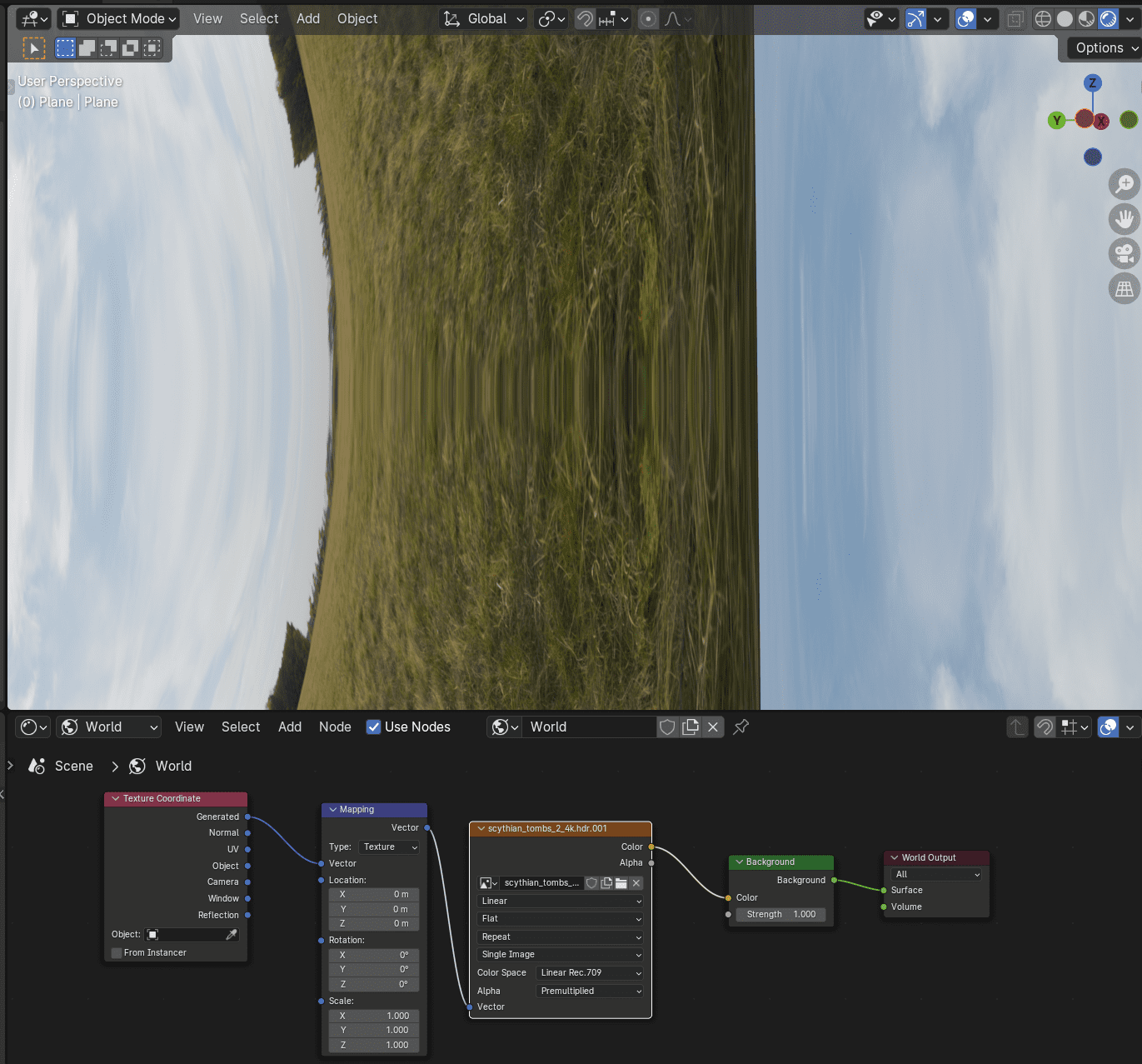Open the viewport View menu
1142x1064 pixels.
[207, 18]
